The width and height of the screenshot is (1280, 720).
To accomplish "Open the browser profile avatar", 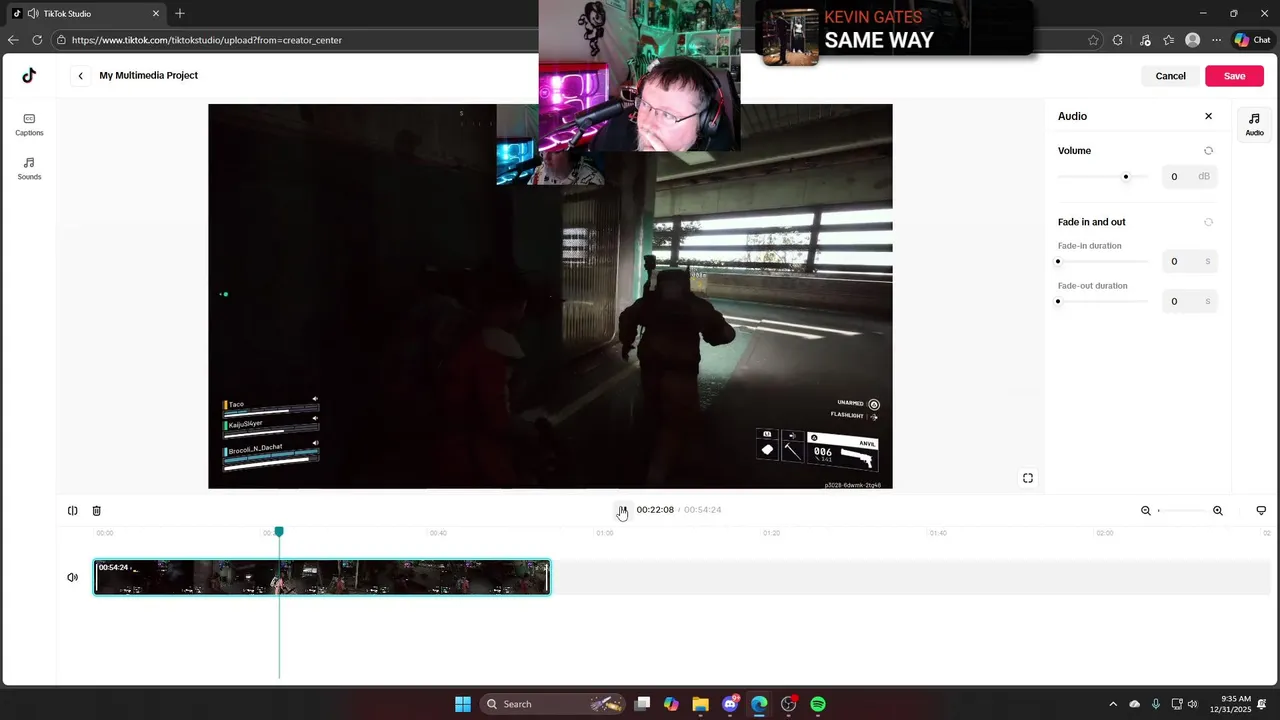I will coord(1192,40).
